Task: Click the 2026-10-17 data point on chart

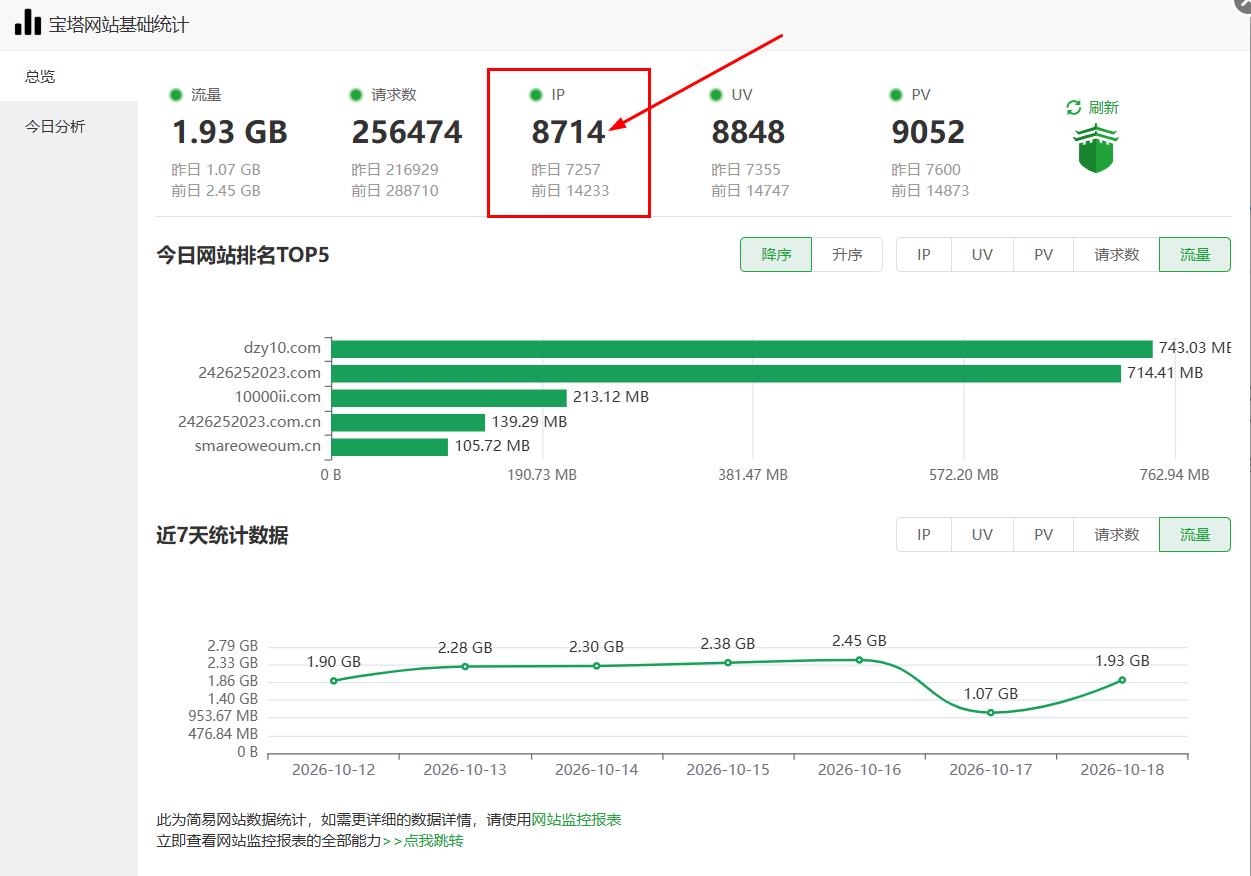Action: click(x=991, y=712)
